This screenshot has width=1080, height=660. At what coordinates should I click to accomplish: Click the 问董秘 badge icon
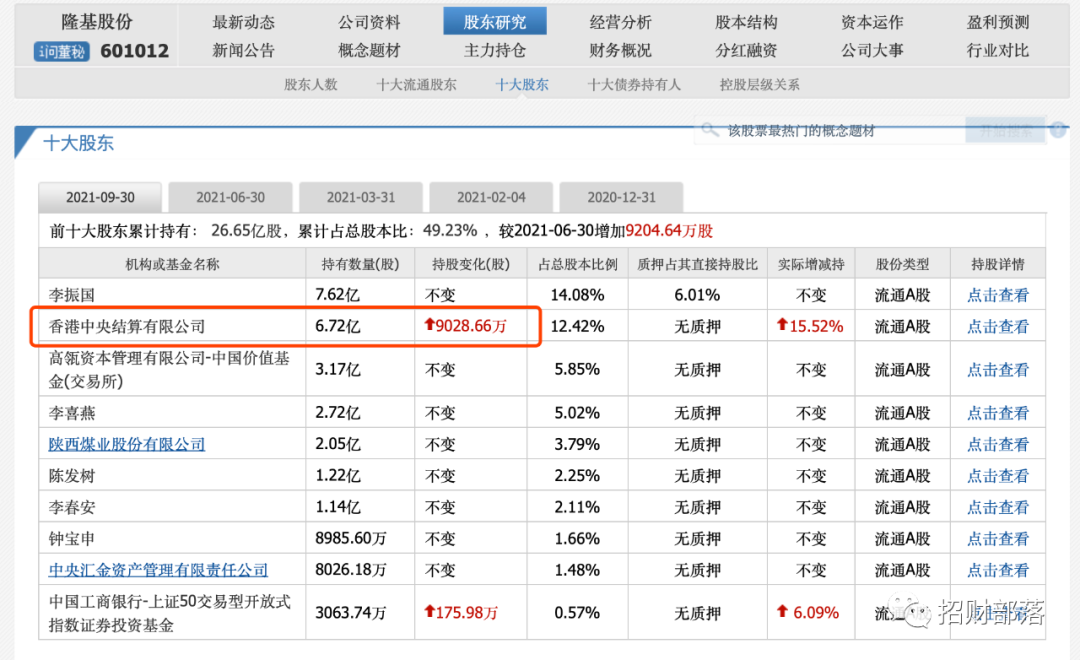60,51
